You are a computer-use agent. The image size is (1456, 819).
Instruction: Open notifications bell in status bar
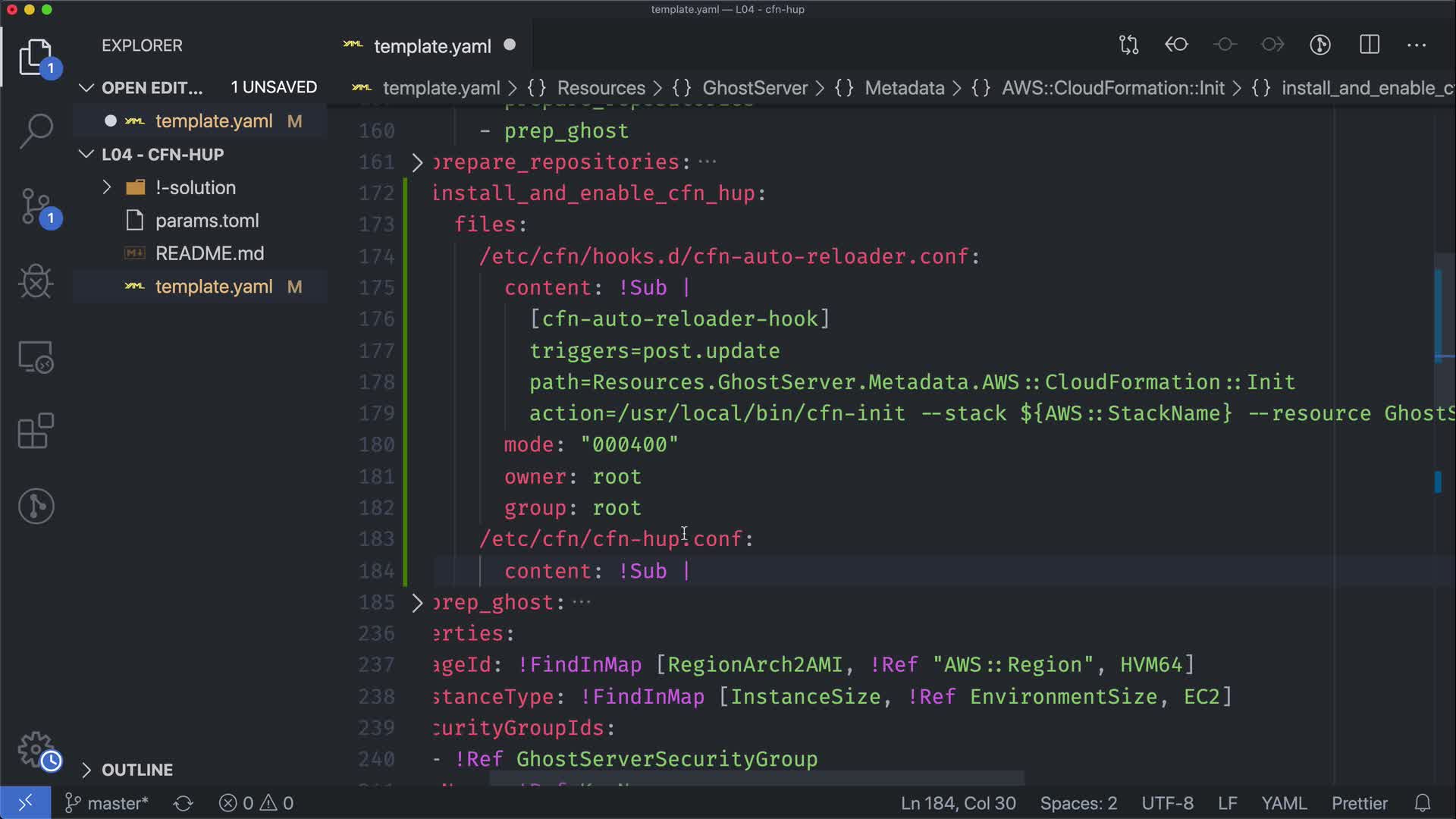(1423, 803)
